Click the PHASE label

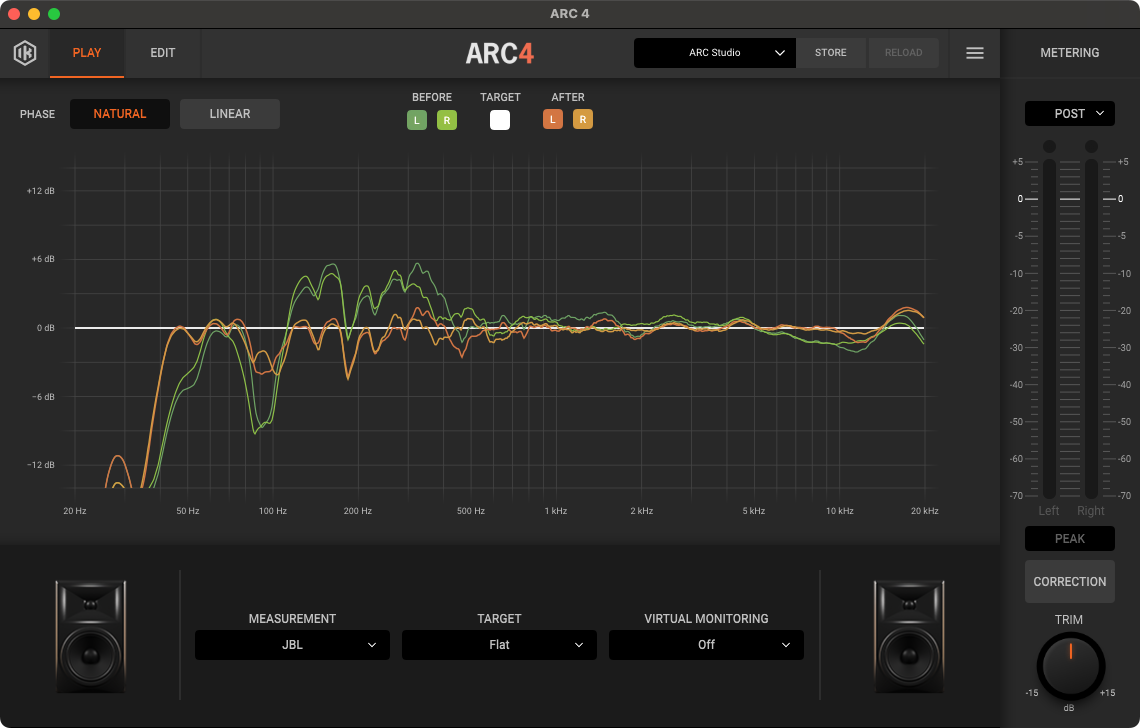tap(37, 114)
